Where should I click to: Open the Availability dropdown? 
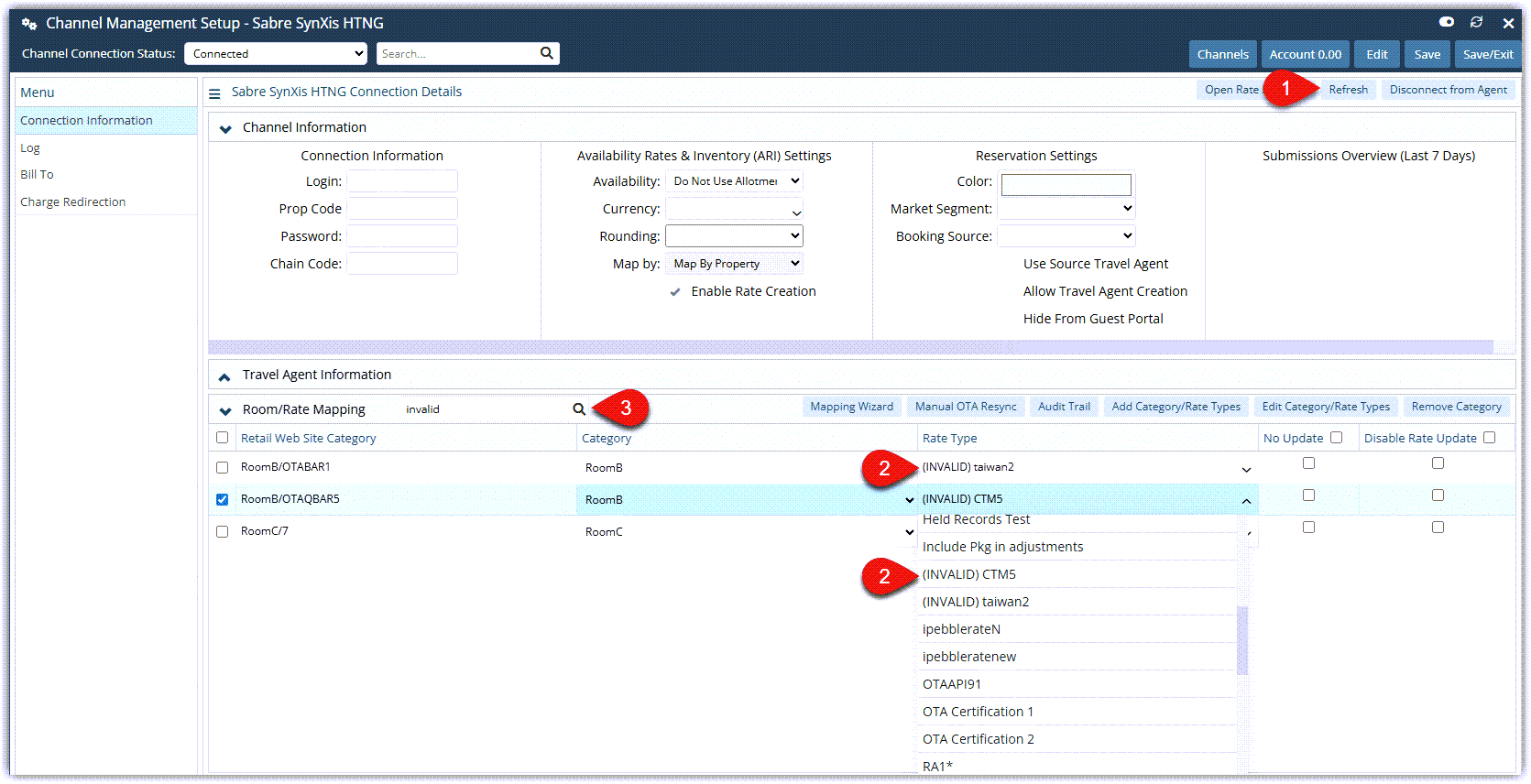point(734,181)
